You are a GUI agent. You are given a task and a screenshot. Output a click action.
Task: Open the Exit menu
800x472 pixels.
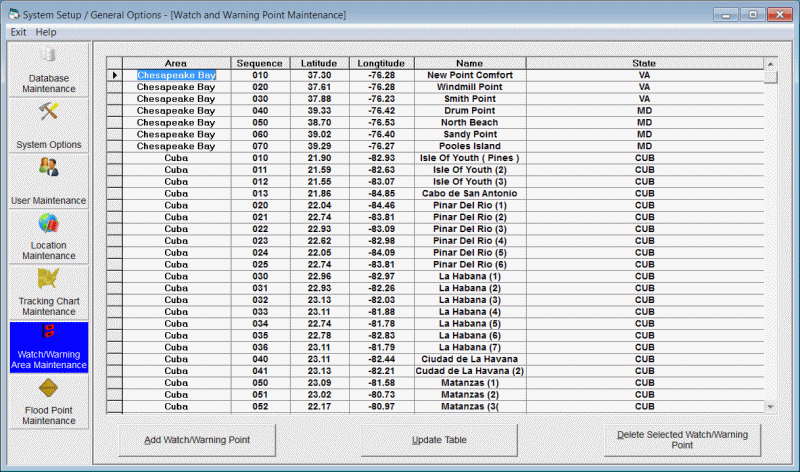[x=18, y=32]
